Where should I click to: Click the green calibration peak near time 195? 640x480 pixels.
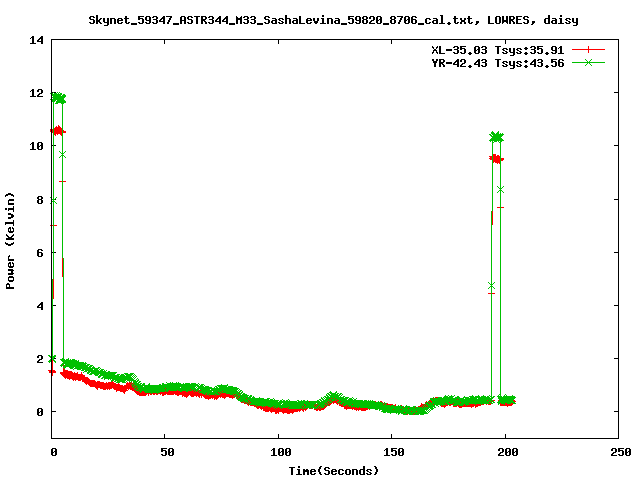point(497,137)
